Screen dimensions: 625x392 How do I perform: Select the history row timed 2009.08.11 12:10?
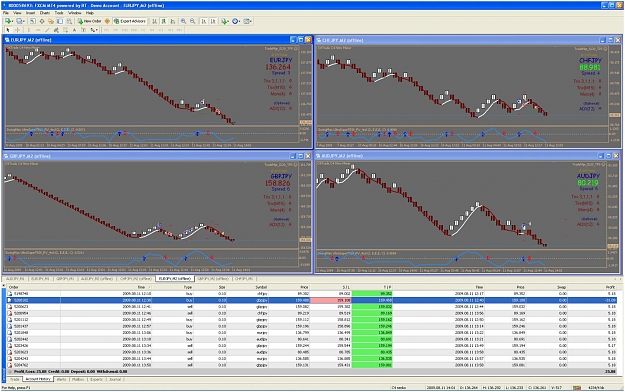(x=312, y=294)
